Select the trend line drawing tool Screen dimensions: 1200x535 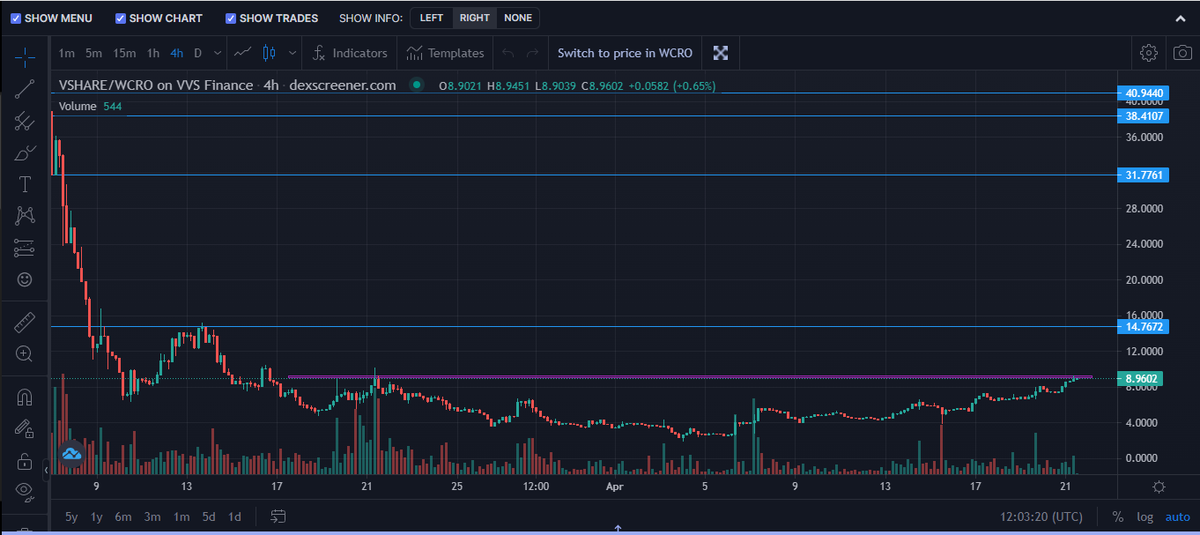click(25, 89)
